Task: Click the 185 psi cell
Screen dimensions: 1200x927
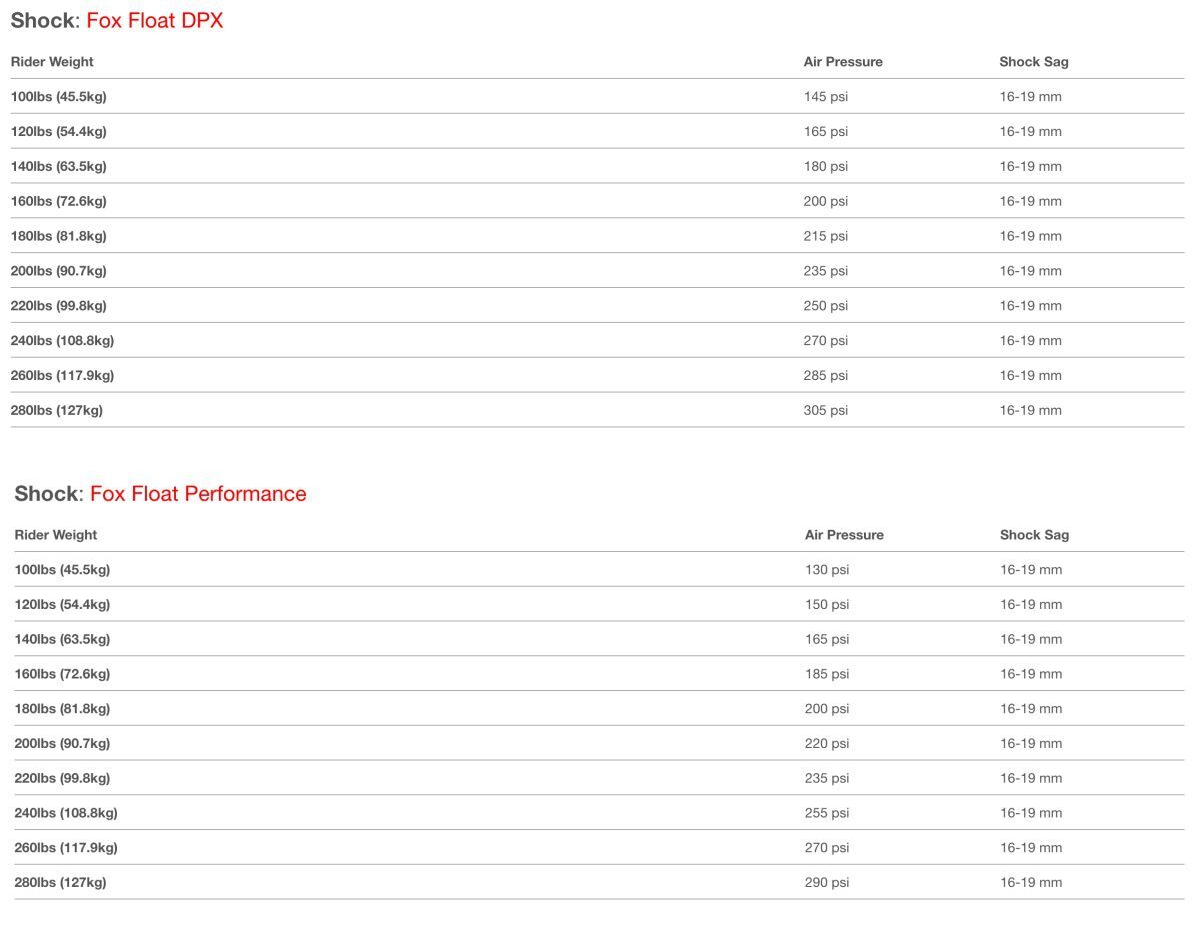Action: 826,674
